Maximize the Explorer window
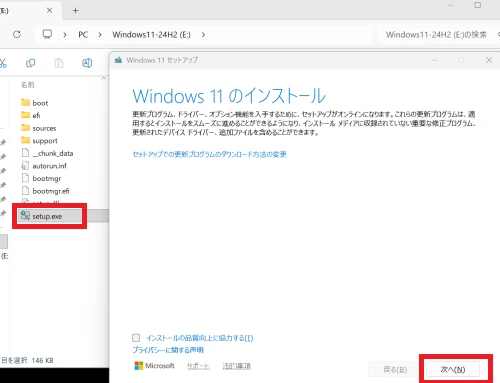500x383 pixels. coord(478,5)
